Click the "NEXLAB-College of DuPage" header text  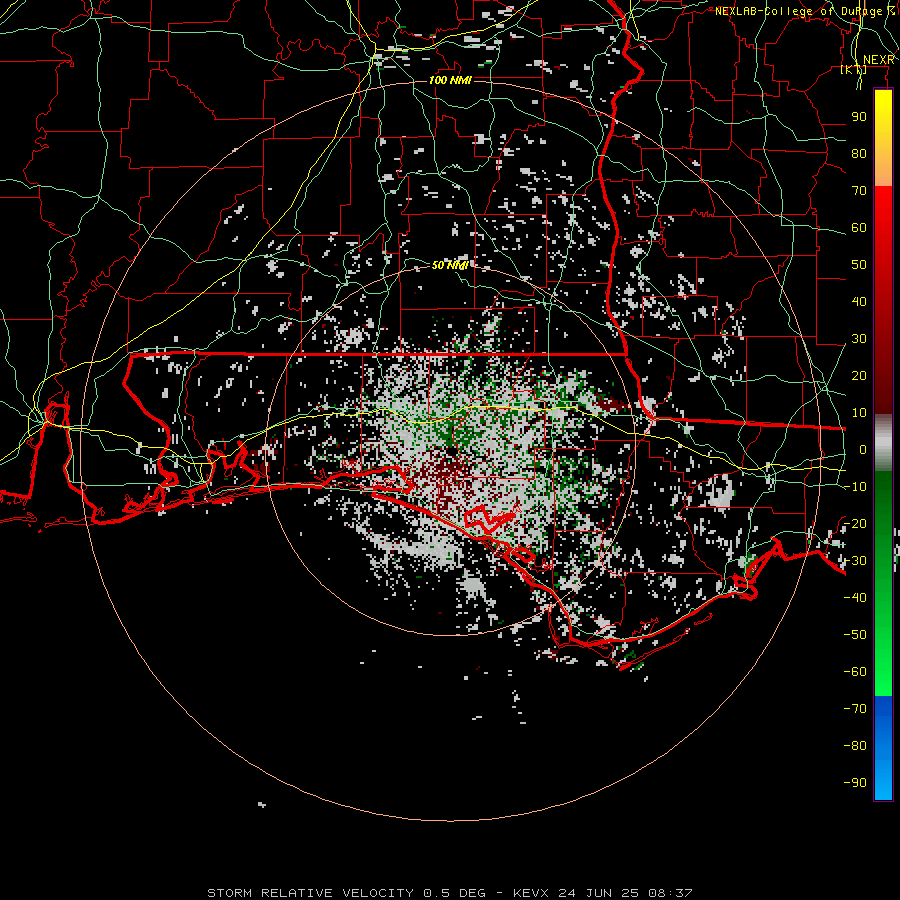[x=798, y=11]
